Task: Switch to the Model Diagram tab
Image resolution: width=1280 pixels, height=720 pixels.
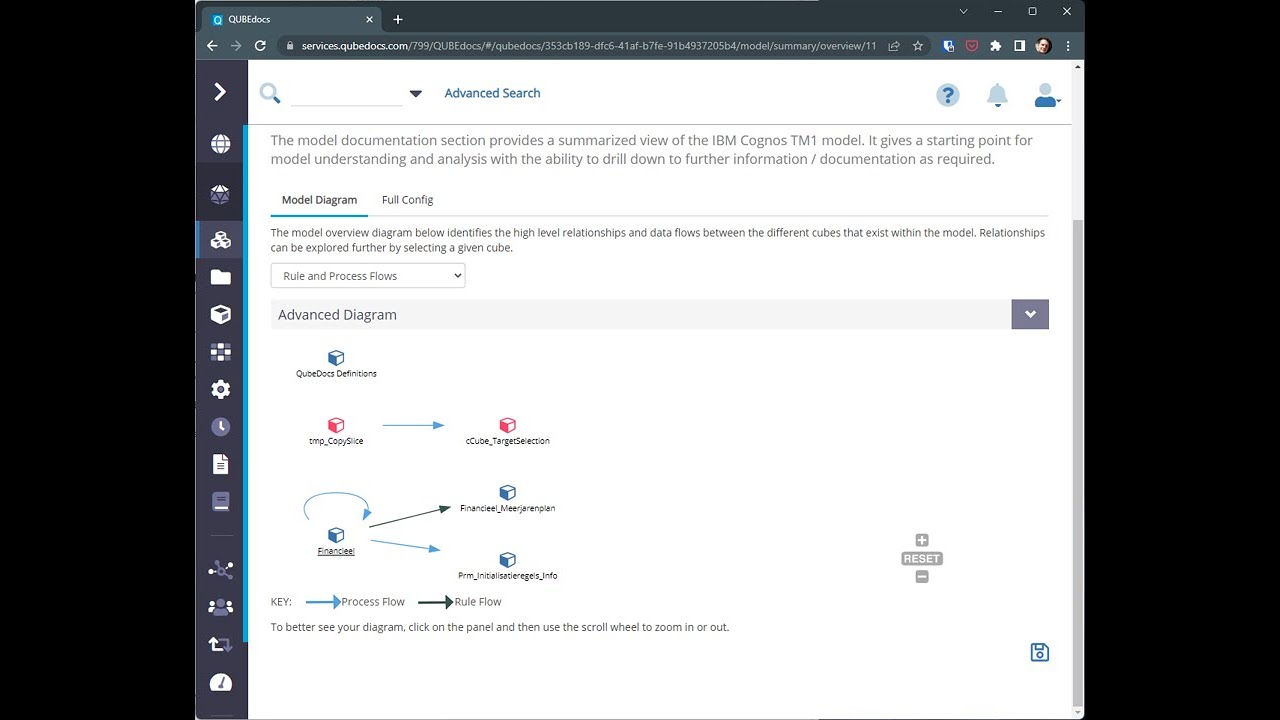Action: (x=319, y=200)
